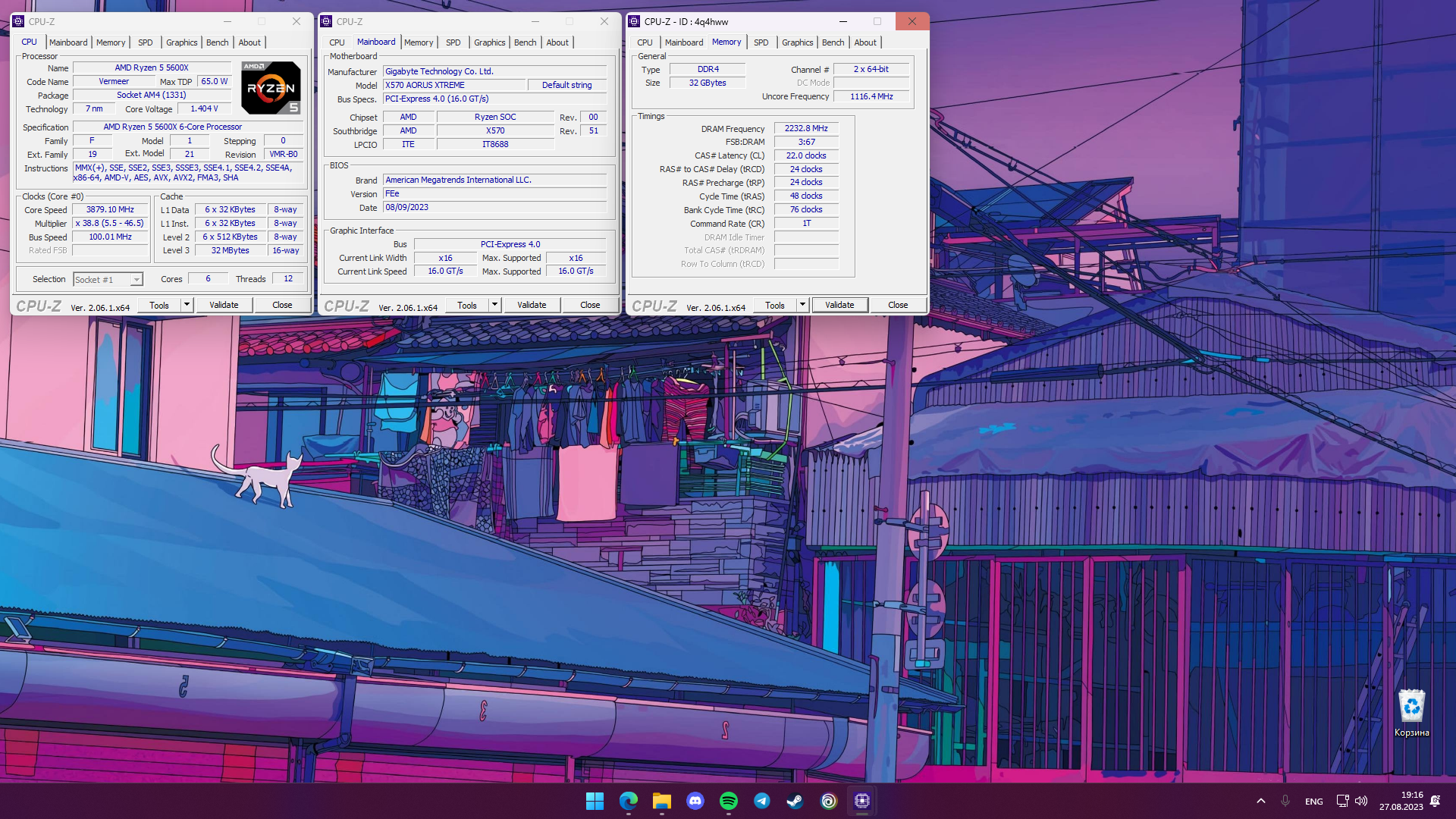The image size is (1456, 819).
Task: Open Bench tab in first CPU-Z window
Action: coord(218,42)
